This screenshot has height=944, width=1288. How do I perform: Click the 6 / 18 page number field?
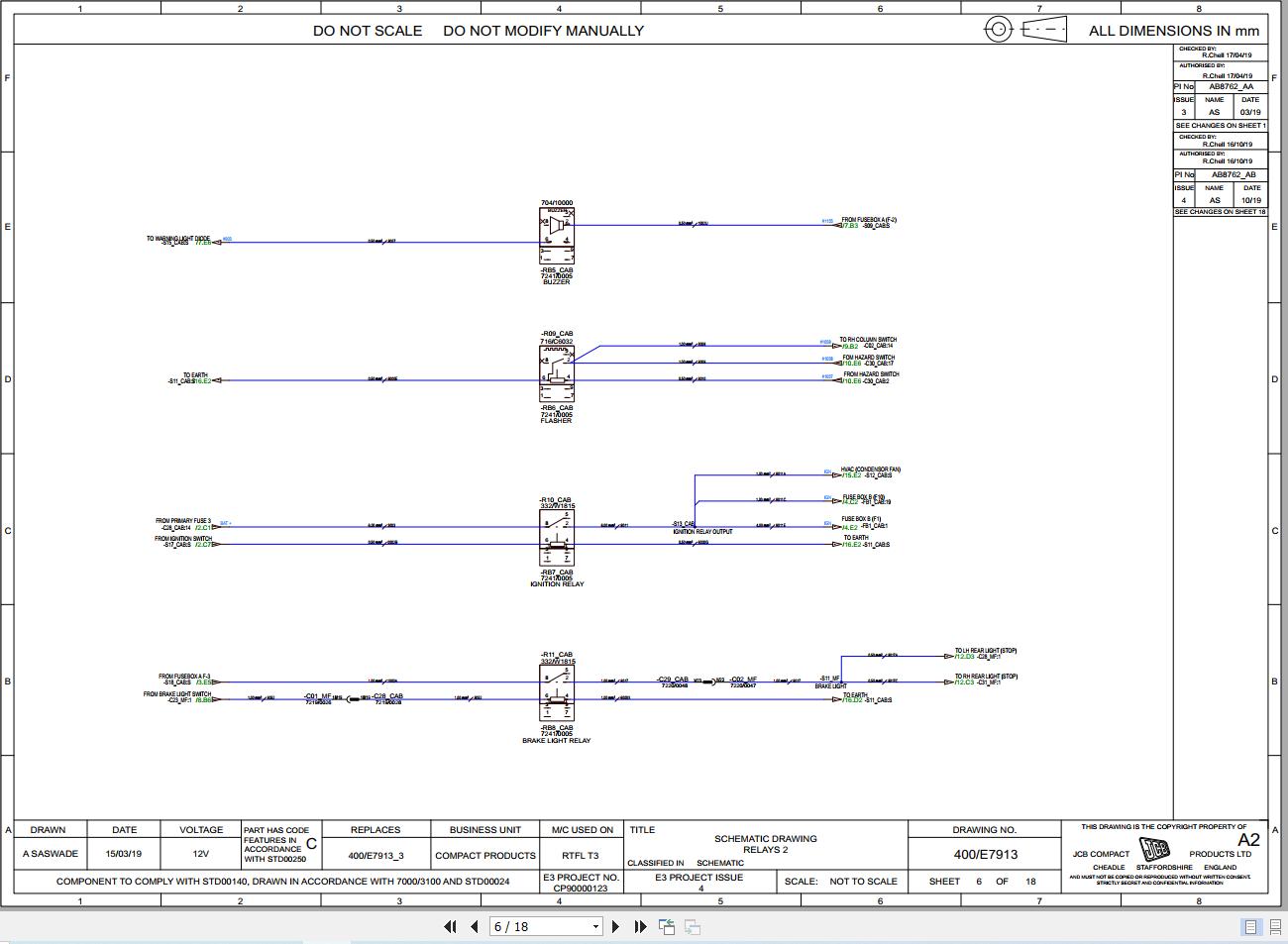point(540,926)
